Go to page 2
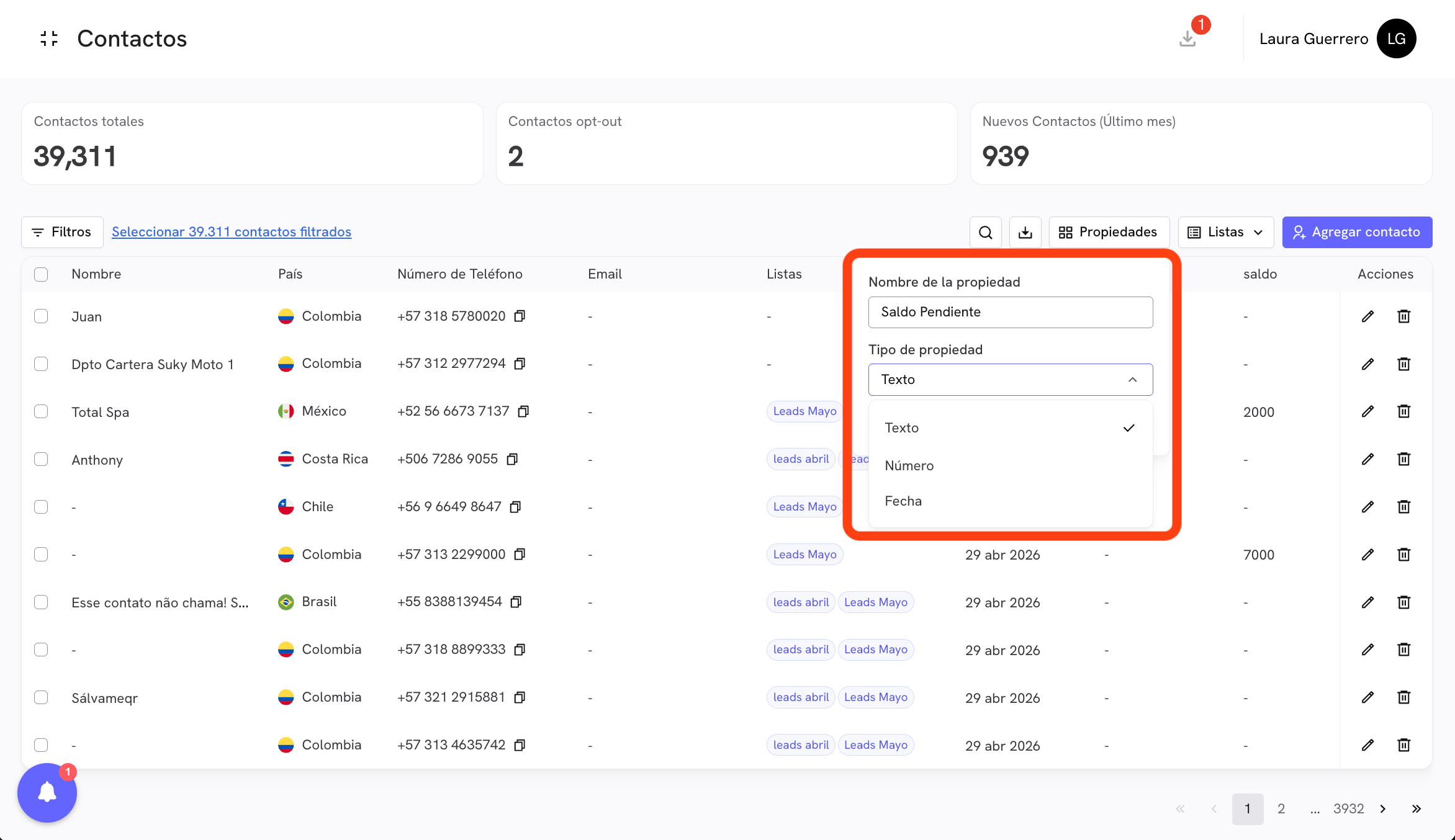This screenshot has width=1455, height=840. coord(1281,808)
